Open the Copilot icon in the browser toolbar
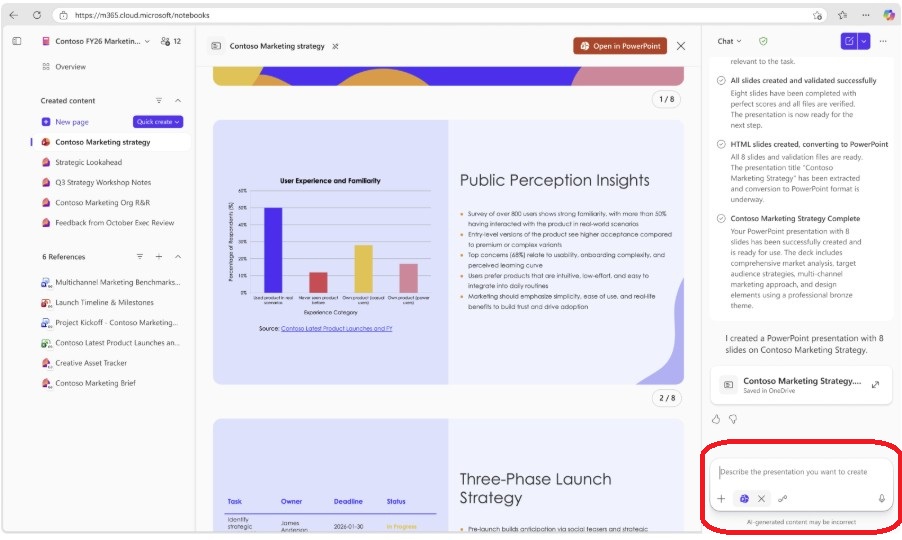This screenshot has width=902, height=540. 889,16
